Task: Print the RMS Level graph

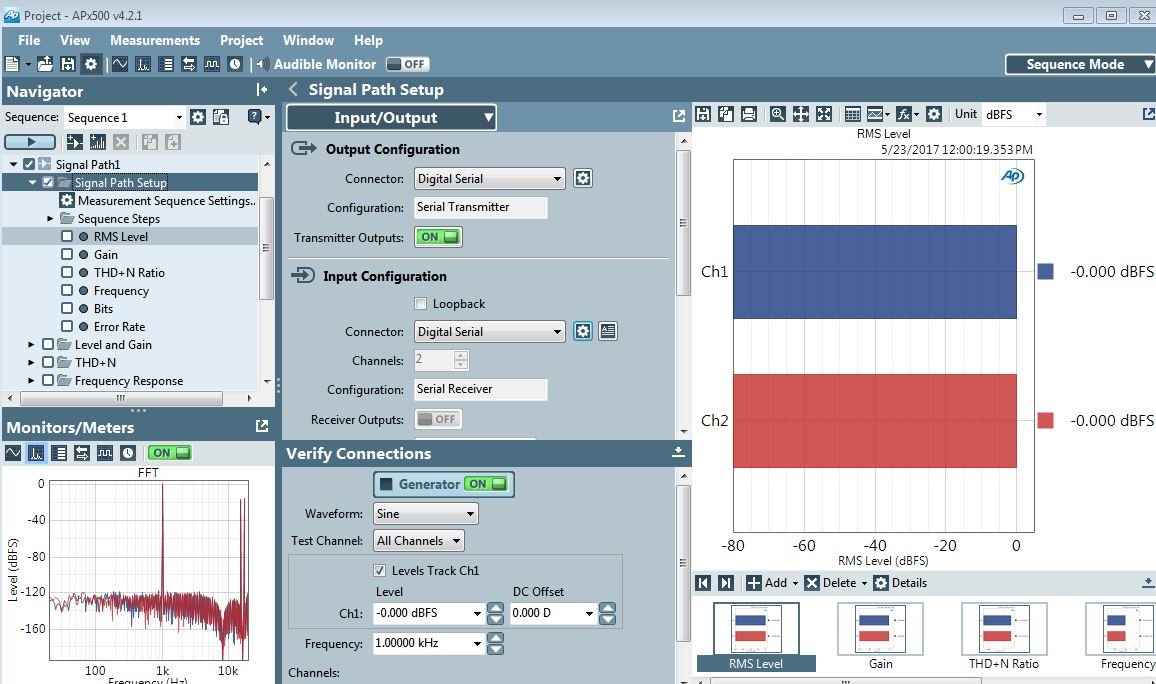Action: coord(748,114)
